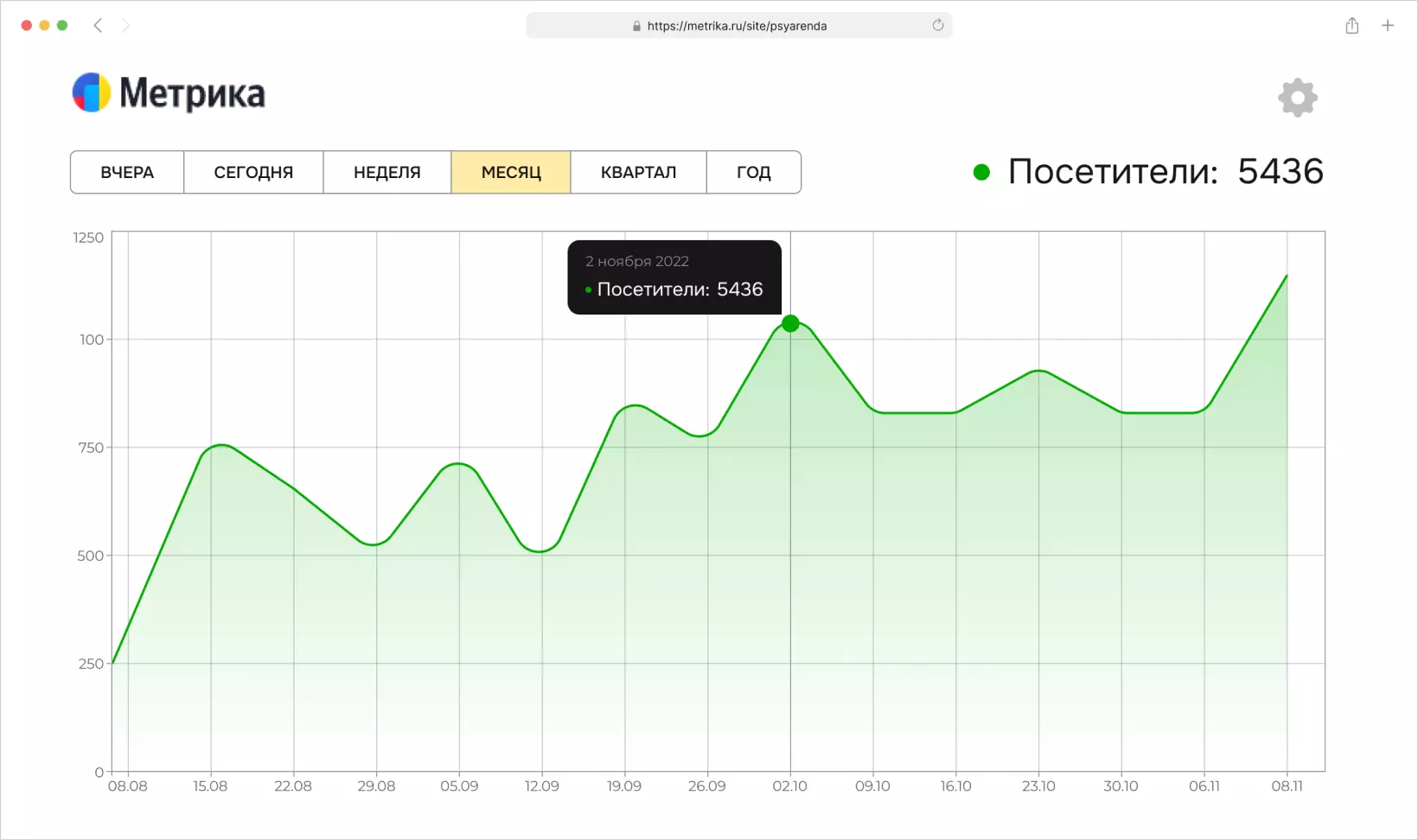Choose the НЕДЕЛЯ period tab
The width and height of the screenshot is (1418, 840).
coord(387,172)
